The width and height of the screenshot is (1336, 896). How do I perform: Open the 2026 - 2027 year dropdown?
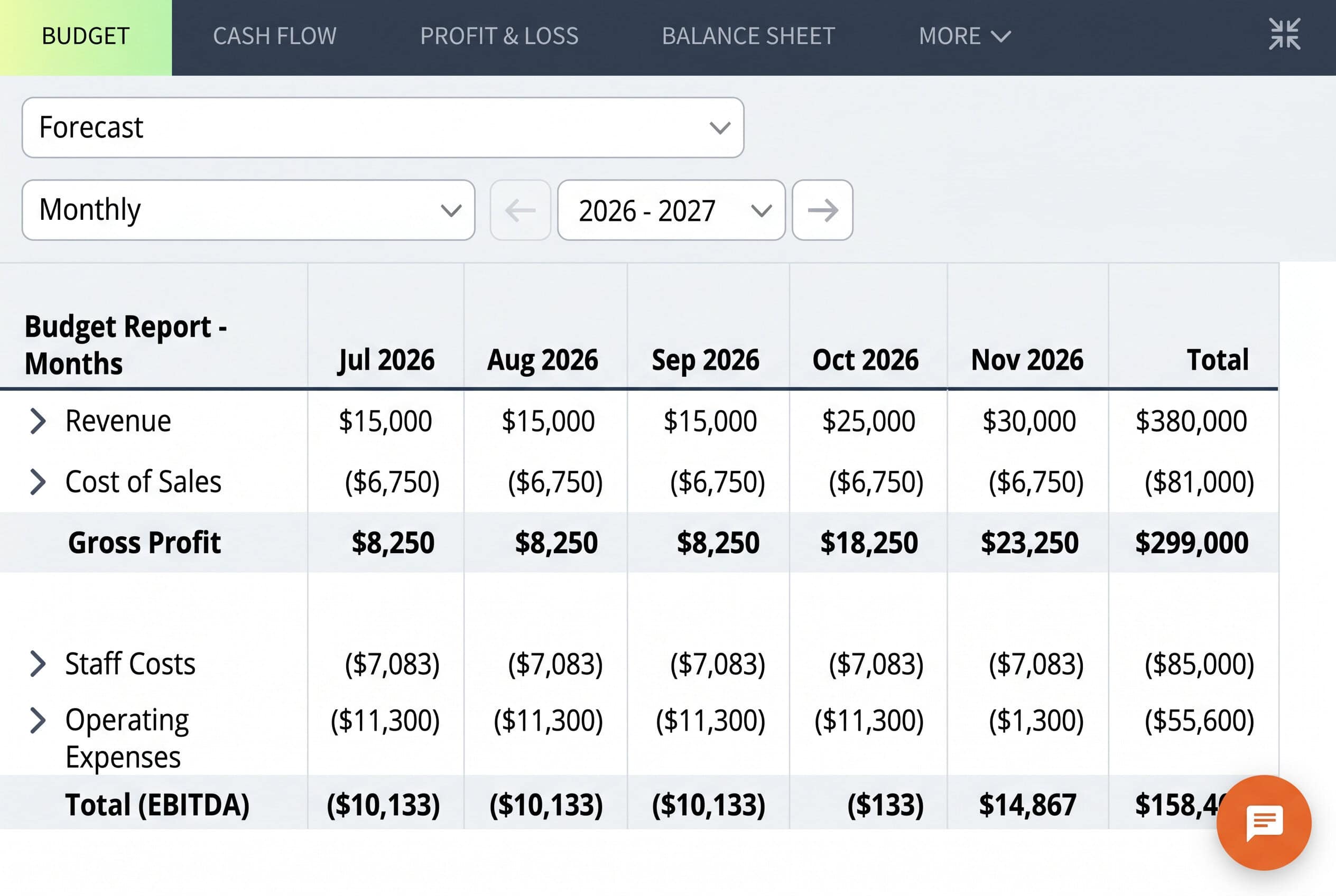(x=671, y=210)
